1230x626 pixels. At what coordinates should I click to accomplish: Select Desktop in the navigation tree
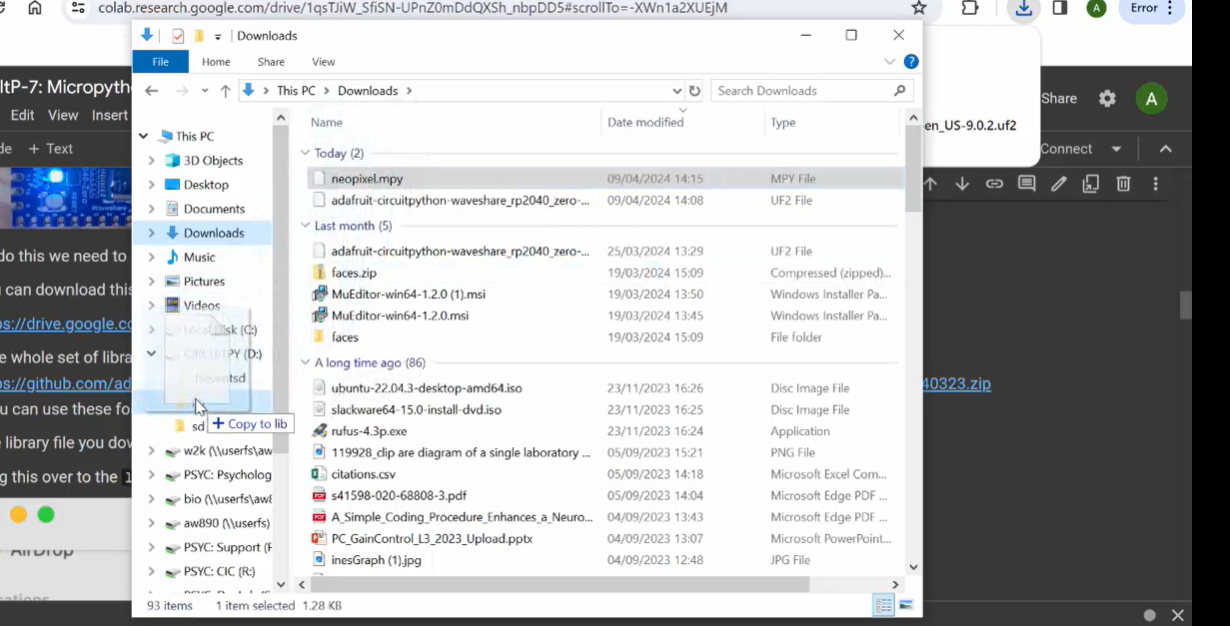coord(206,185)
